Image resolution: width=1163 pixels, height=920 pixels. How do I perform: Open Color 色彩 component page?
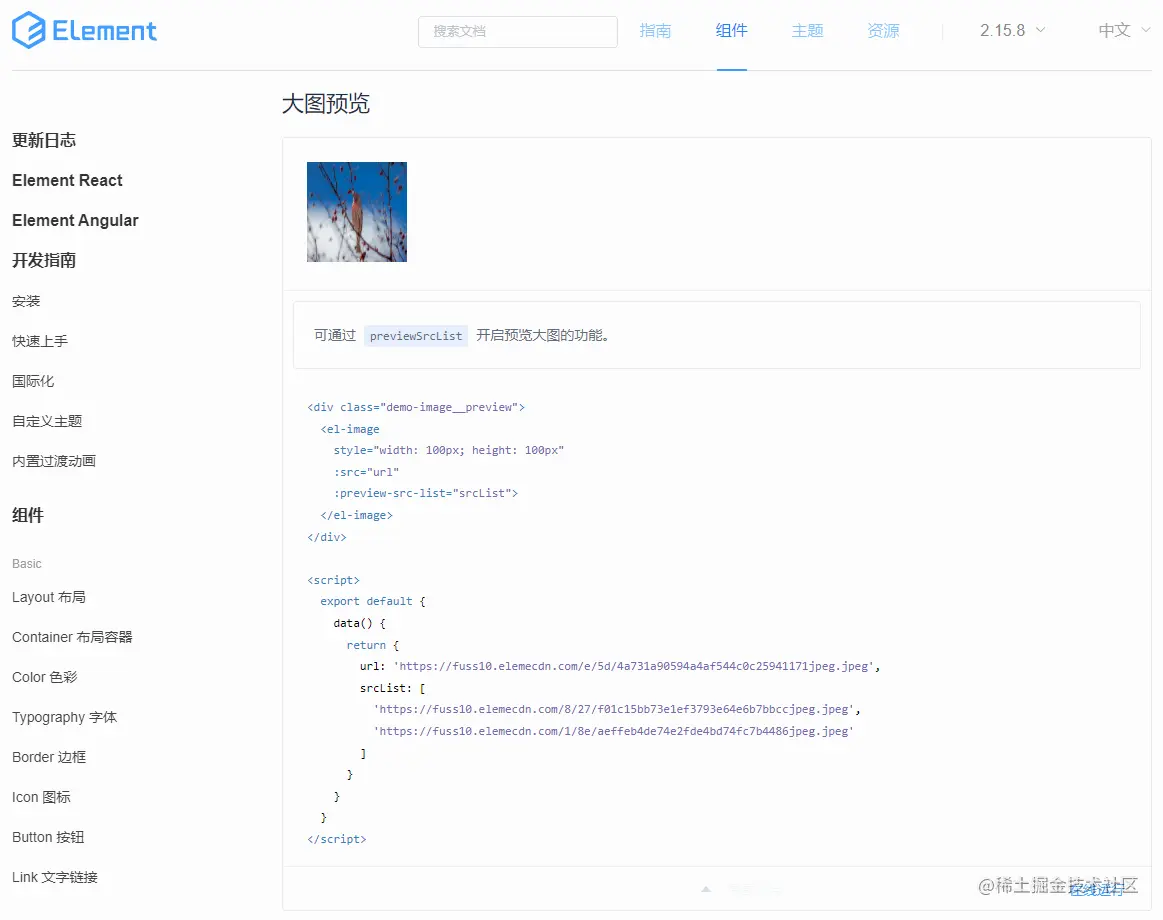coord(45,677)
